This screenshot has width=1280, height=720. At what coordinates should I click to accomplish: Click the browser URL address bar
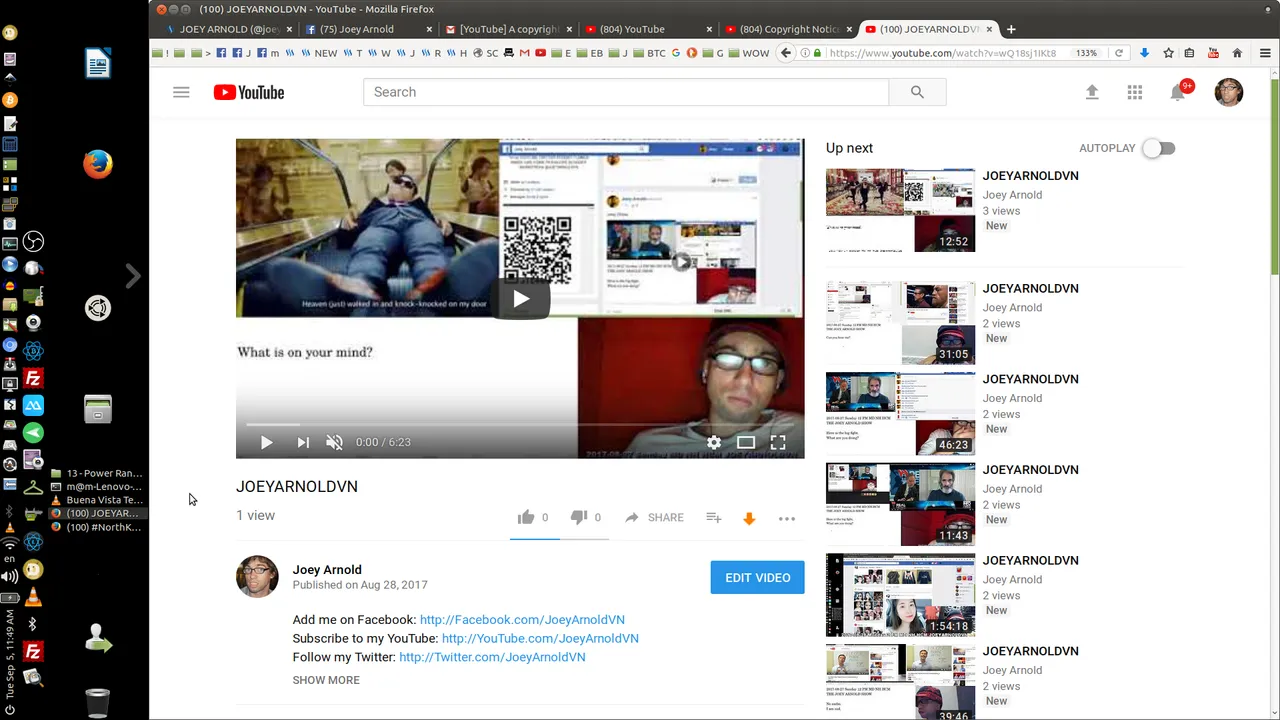pos(945,53)
